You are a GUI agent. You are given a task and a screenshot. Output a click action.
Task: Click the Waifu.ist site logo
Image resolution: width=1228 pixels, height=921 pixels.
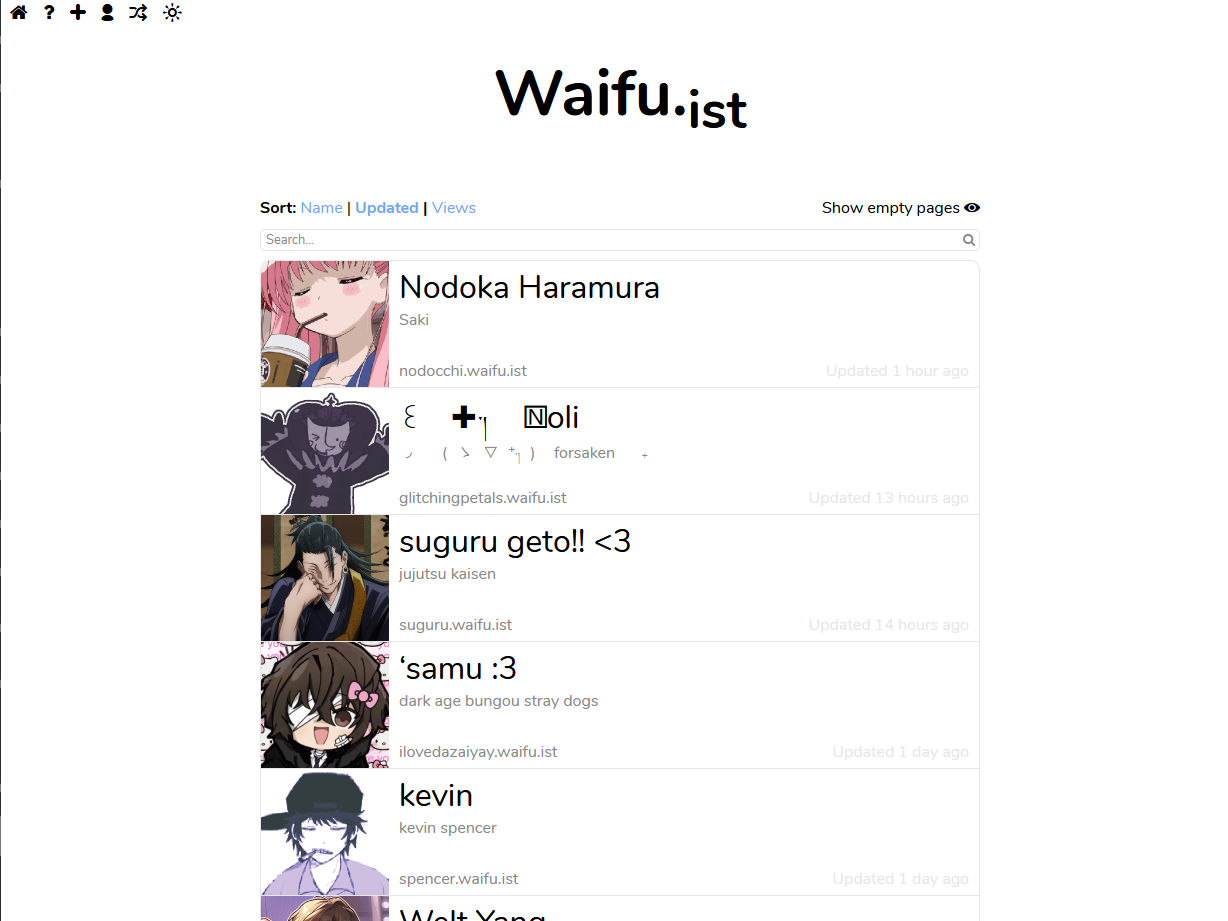(x=621, y=97)
